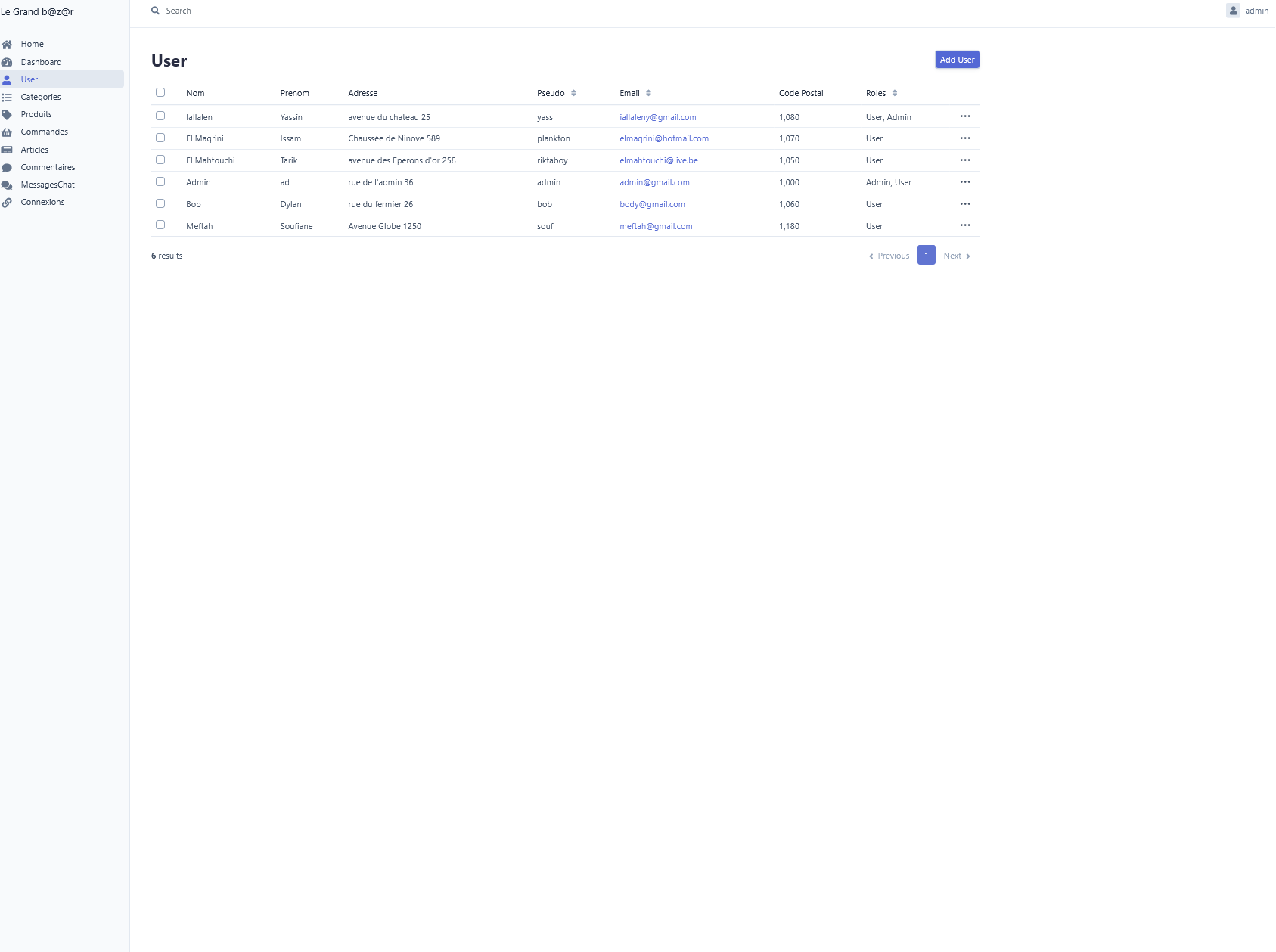Click the Commentaires speech bubble icon
1276x952 pixels.
(x=7, y=168)
